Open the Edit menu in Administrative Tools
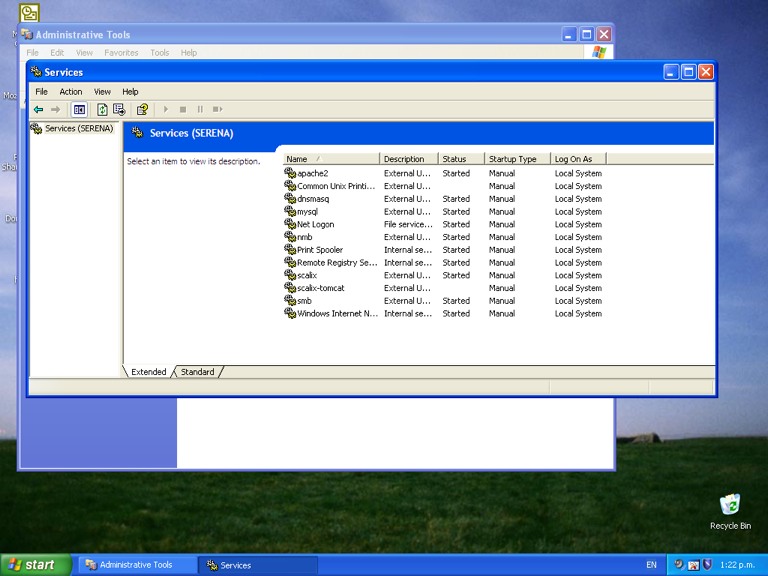768x576 pixels. pos(57,52)
